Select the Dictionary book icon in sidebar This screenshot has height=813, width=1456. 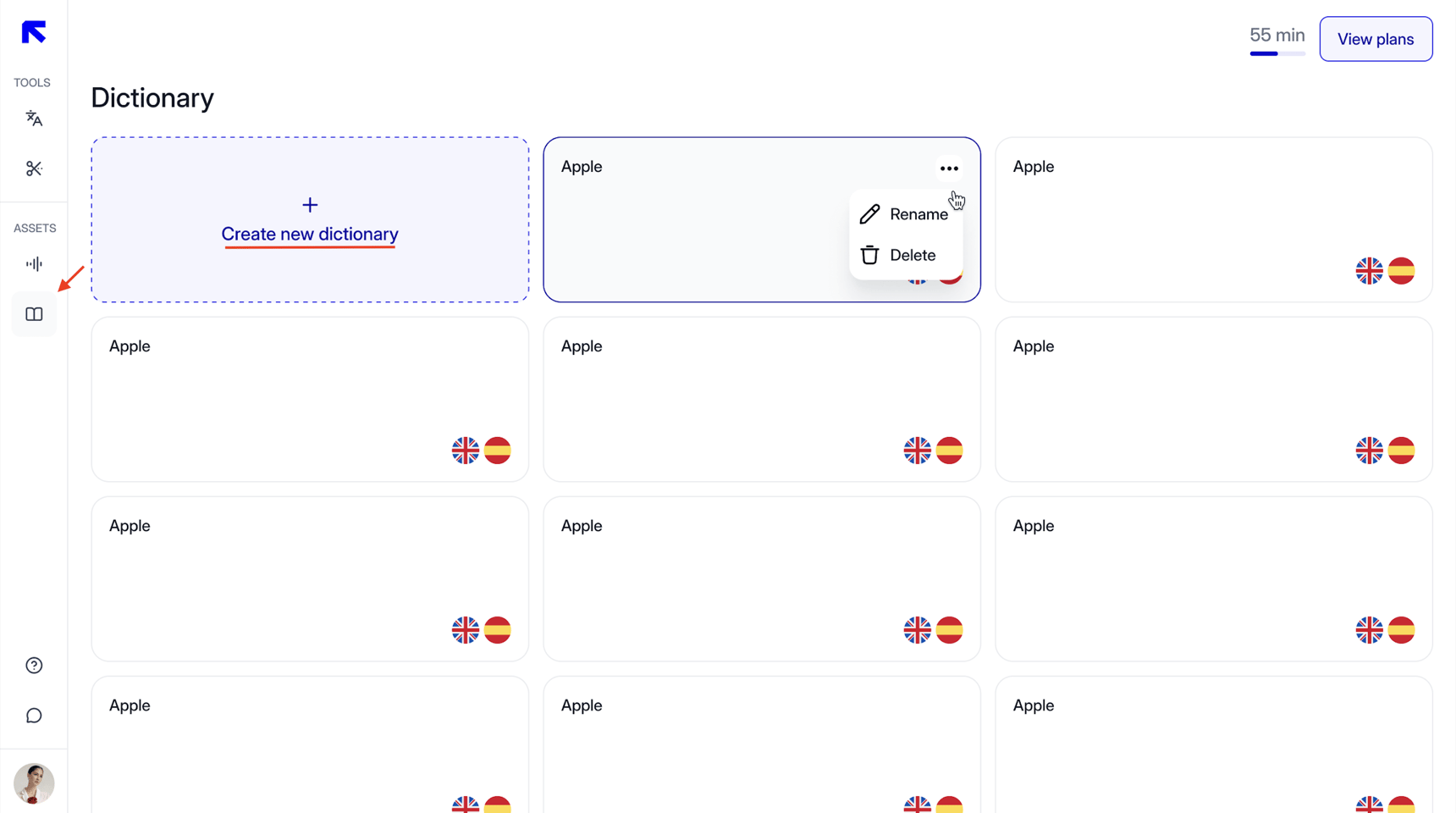click(34, 314)
